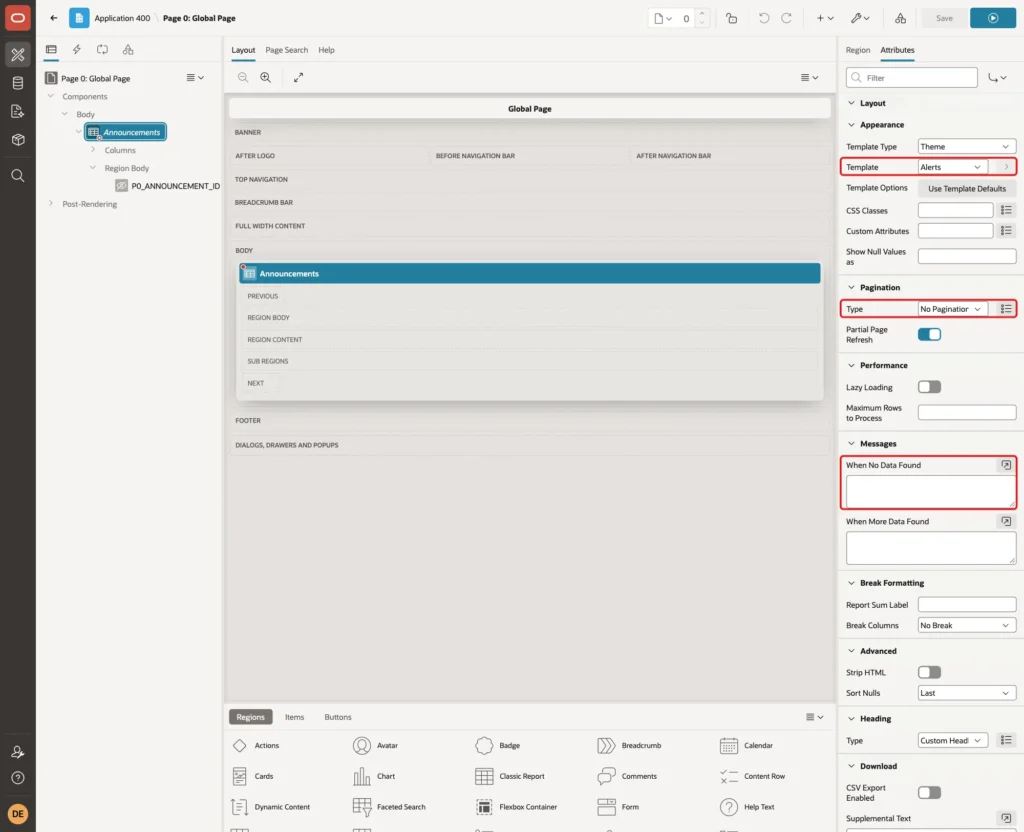Click the Oracle APEX home logo
This screenshot has width=1024, height=832.
[x=18, y=18]
